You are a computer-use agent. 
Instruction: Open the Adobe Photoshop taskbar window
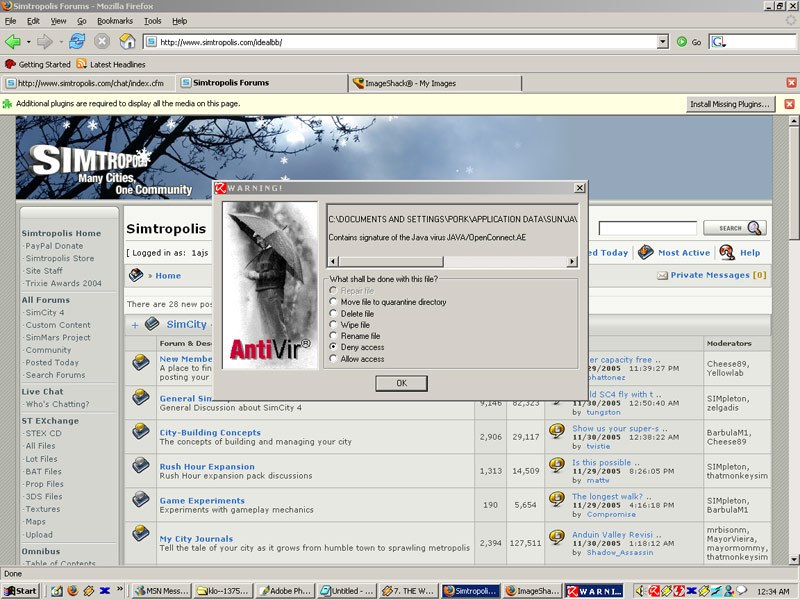pos(285,591)
